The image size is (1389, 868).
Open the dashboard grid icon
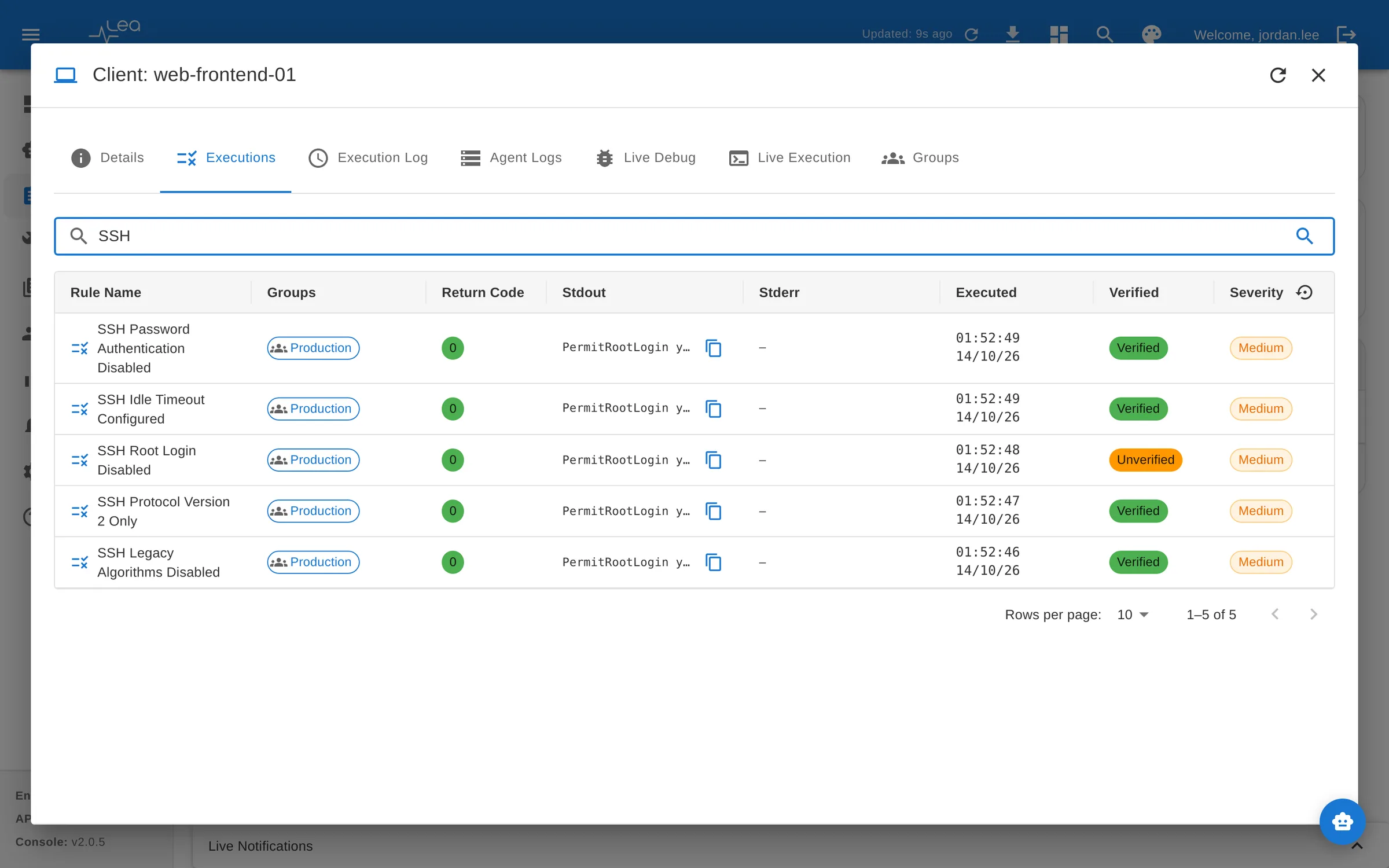pyautogui.click(x=1059, y=34)
